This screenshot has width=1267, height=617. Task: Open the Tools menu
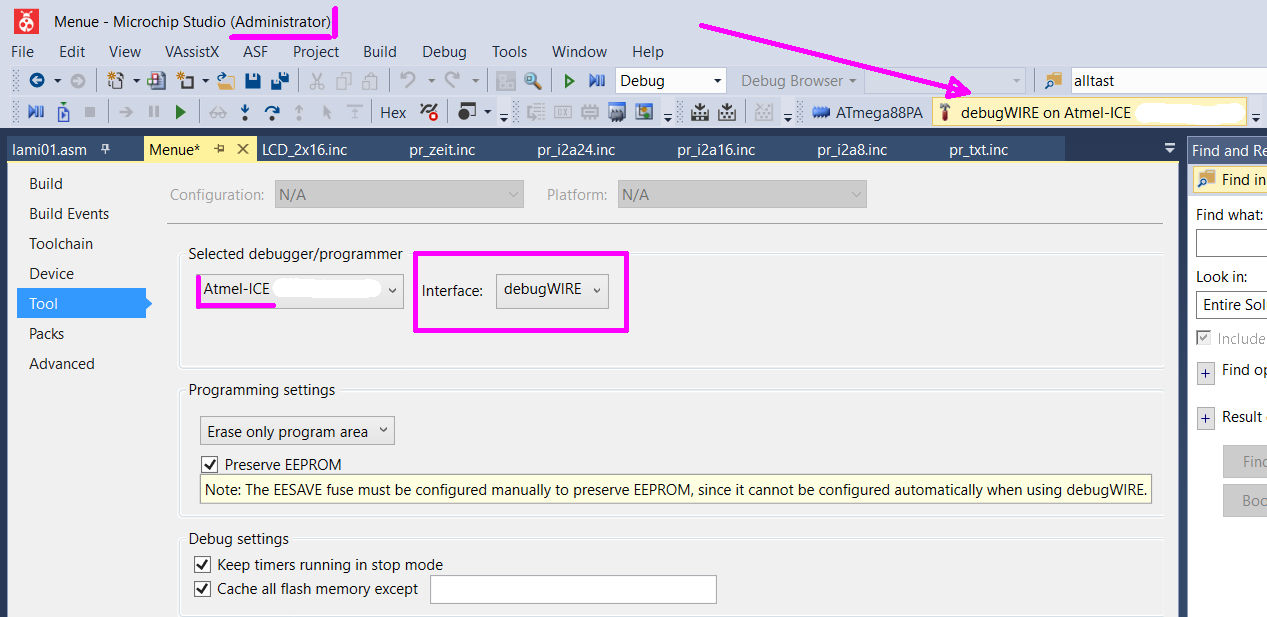[509, 51]
